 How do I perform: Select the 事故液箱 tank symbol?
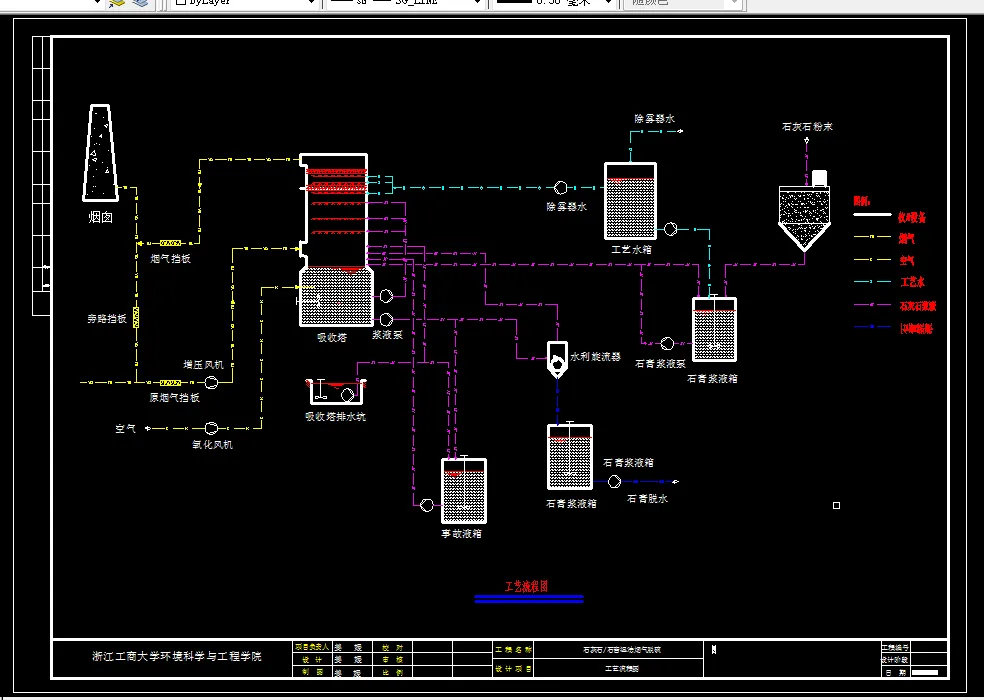pos(464,491)
